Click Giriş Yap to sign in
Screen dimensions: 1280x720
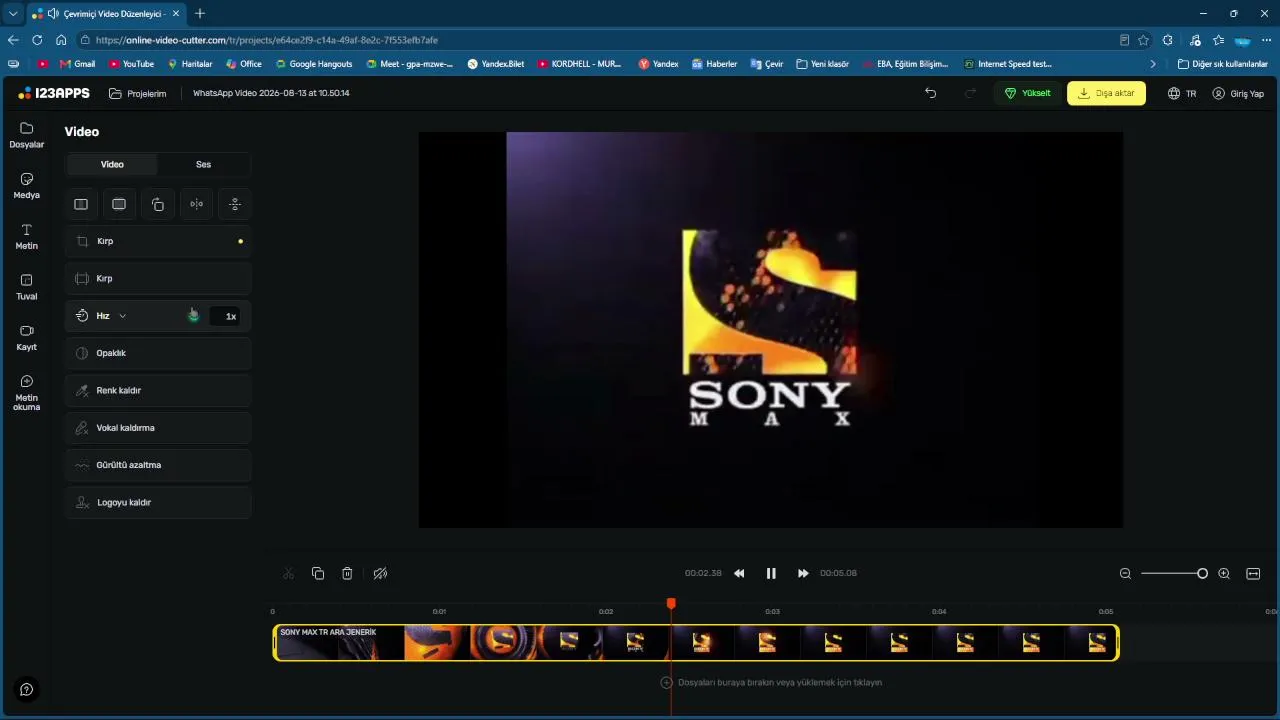[1238, 93]
